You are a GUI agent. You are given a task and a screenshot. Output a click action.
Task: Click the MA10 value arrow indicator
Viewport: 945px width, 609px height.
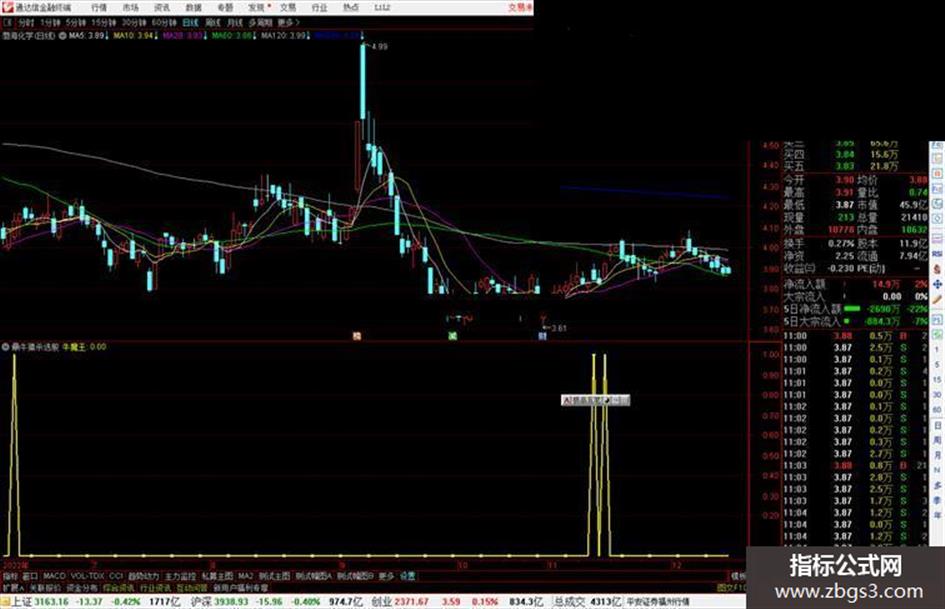point(155,36)
